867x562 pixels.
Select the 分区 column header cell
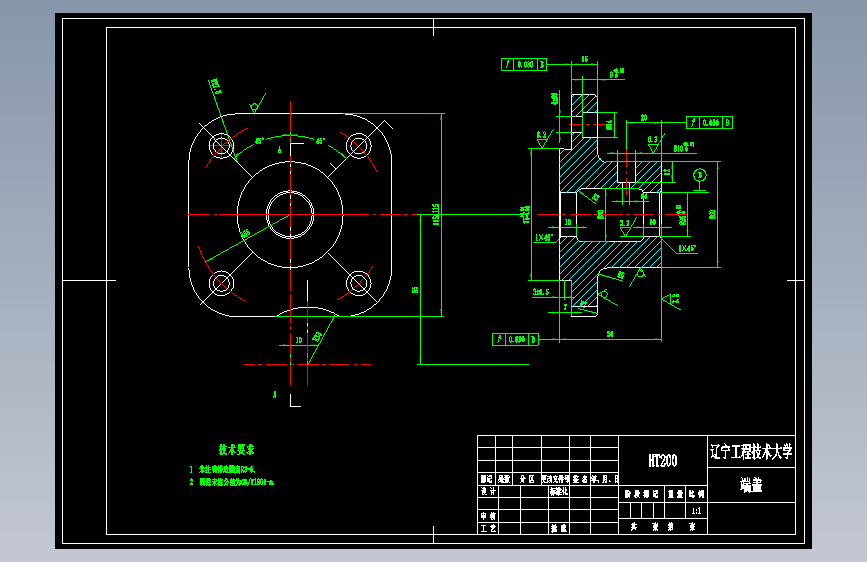click(x=527, y=479)
